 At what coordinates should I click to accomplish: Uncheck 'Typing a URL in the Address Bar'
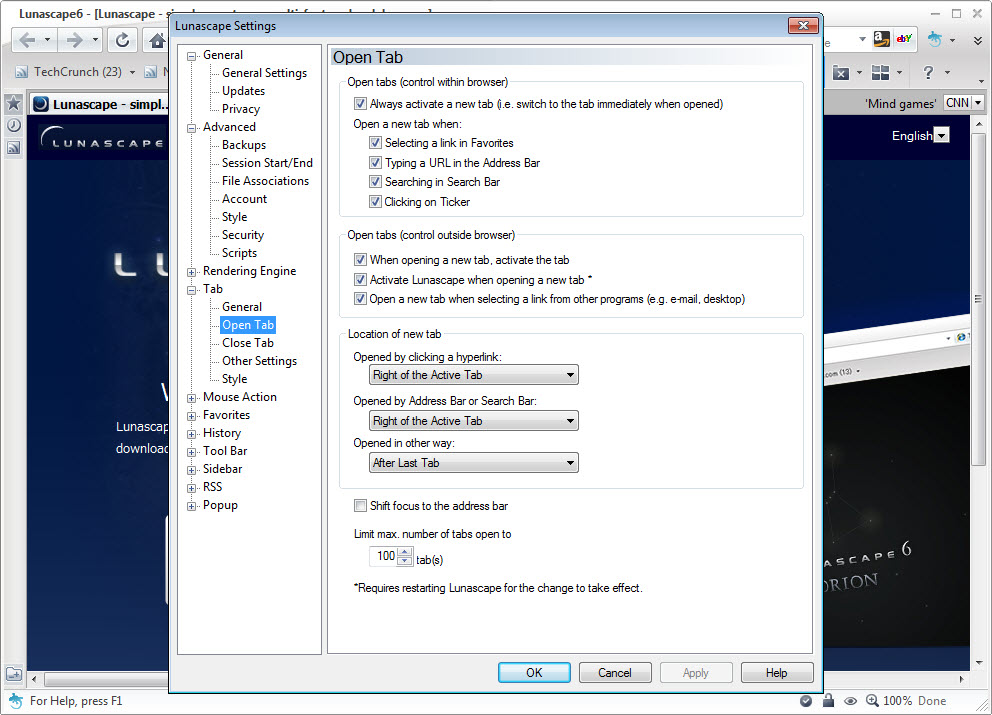pyautogui.click(x=375, y=163)
